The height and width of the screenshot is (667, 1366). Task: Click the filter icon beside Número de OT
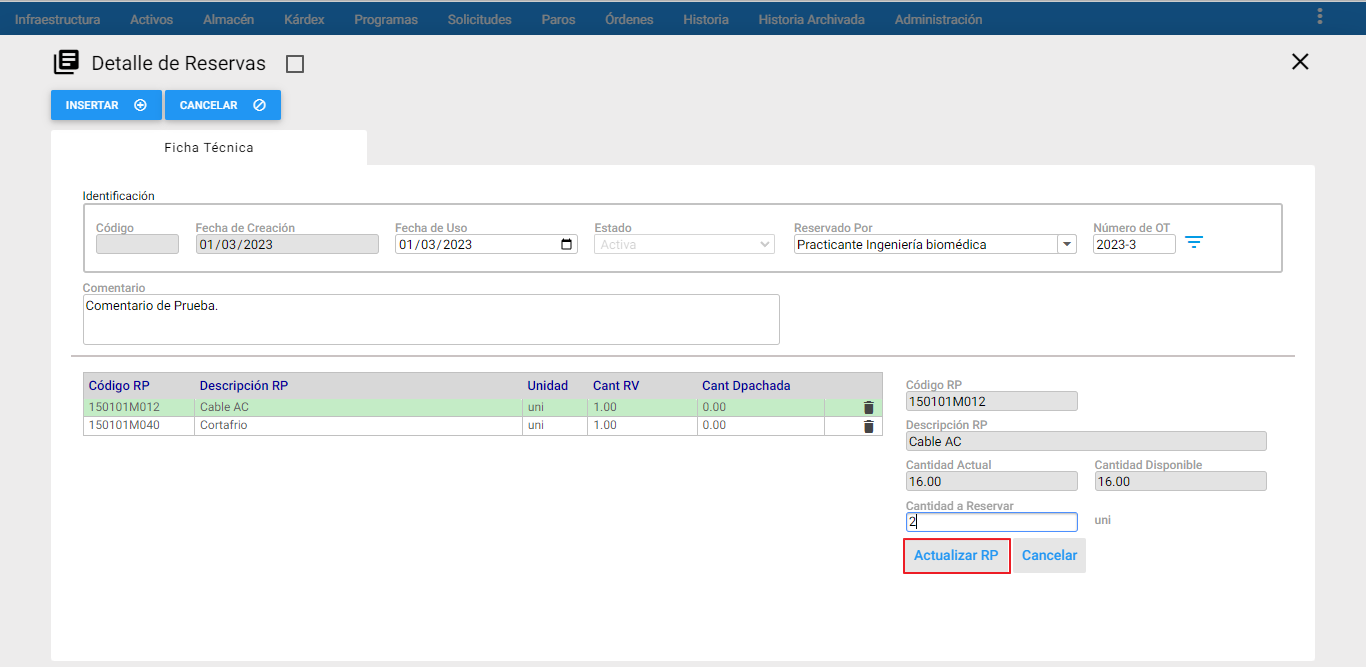1194,243
